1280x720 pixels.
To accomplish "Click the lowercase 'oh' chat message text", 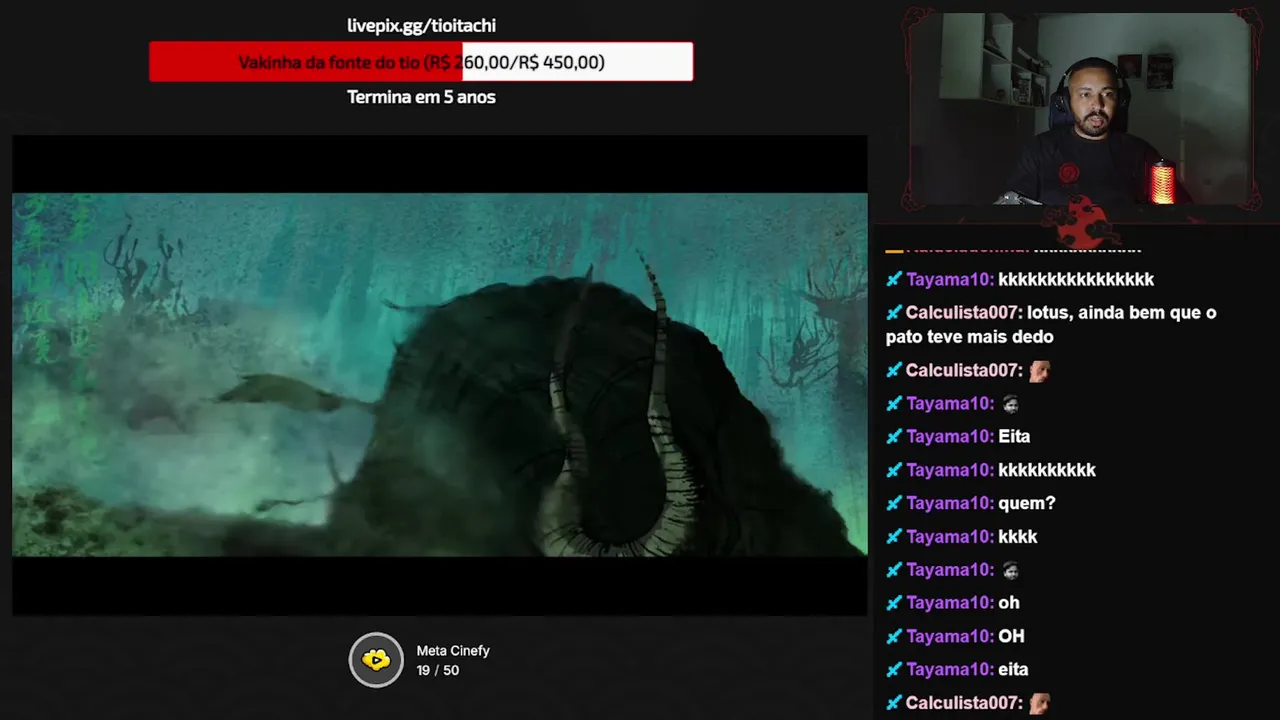I will pos(1009,603).
